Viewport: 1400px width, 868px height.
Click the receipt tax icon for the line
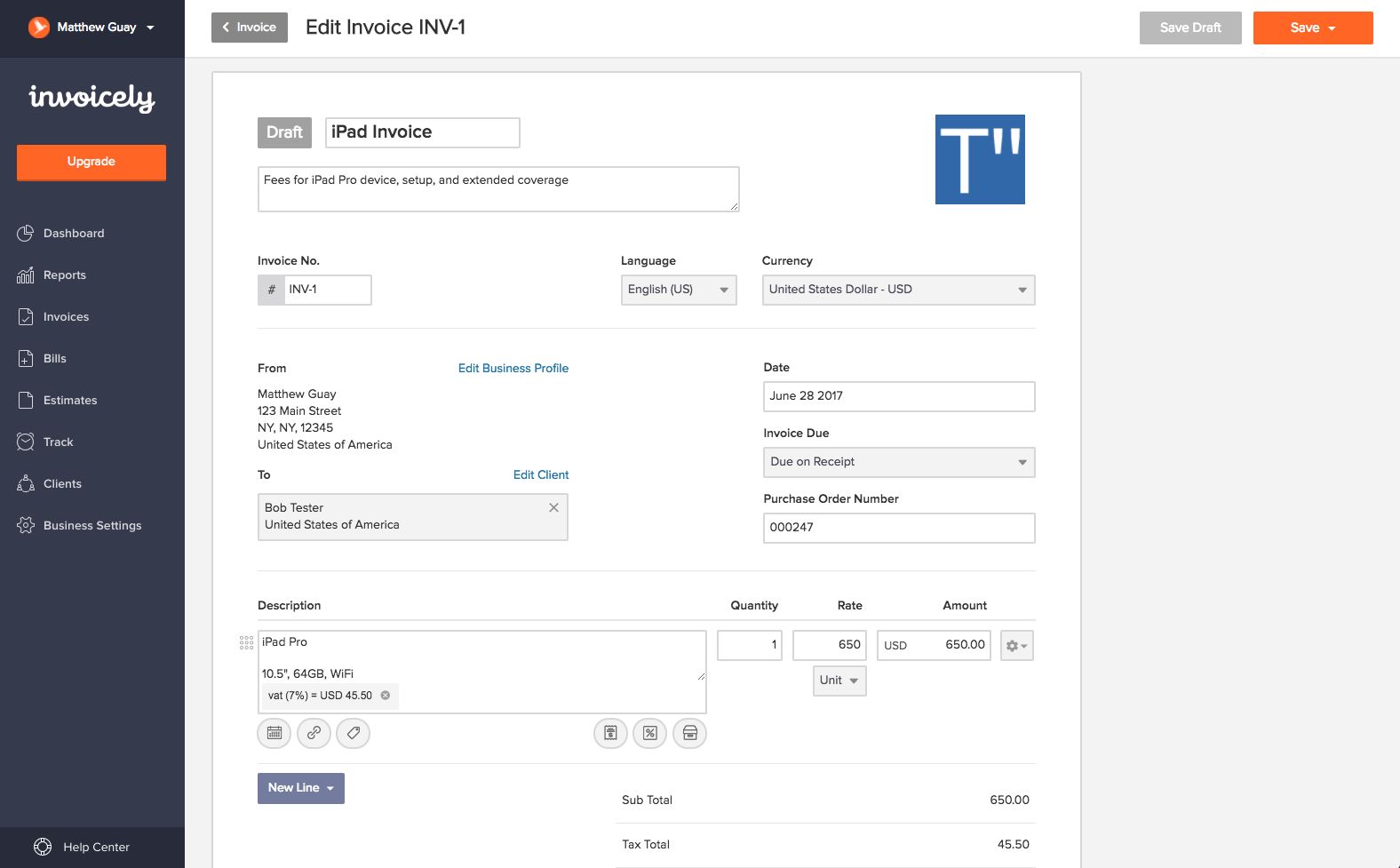click(x=610, y=734)
